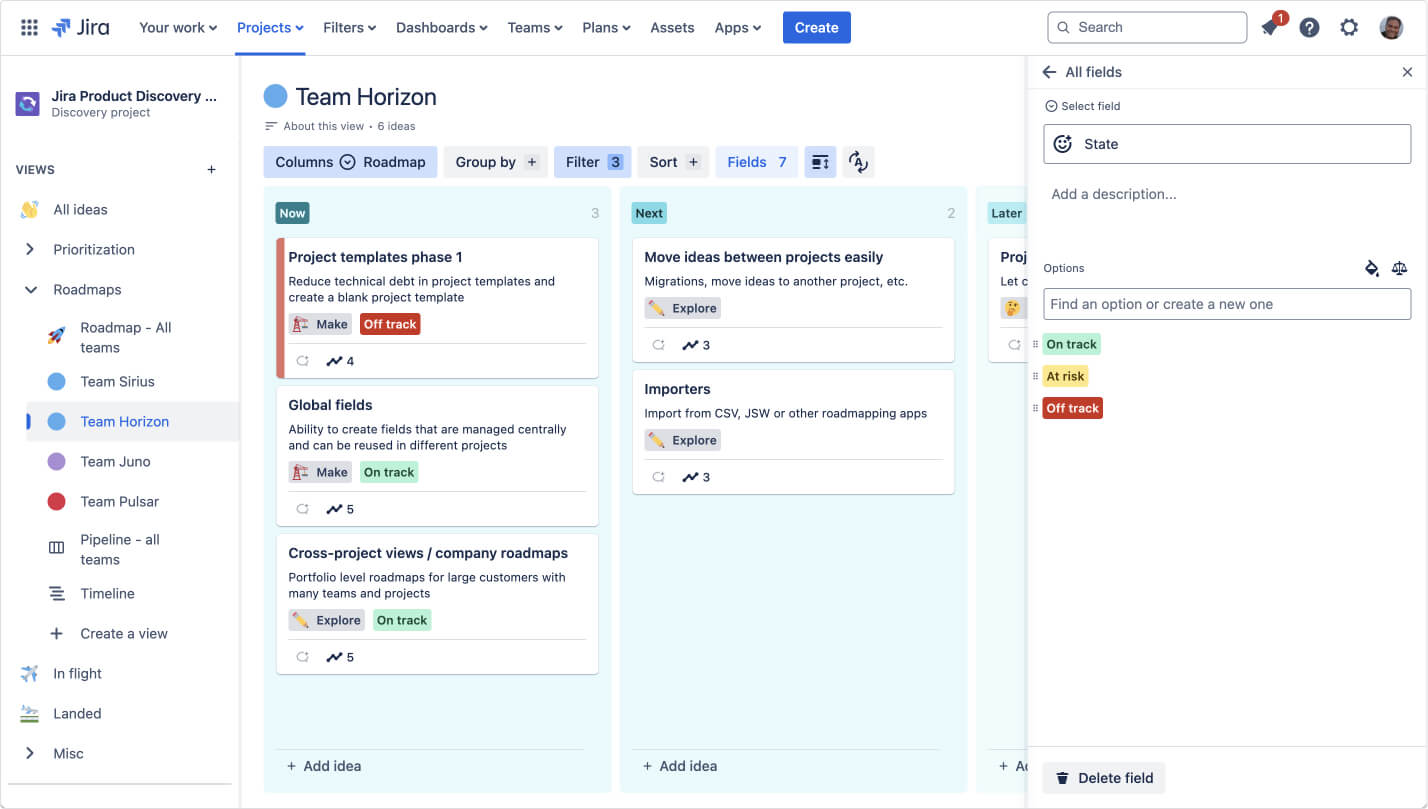This screenshot has width=1428, height=809.
Task: Open the help question mark icon
Action: 1309,27
